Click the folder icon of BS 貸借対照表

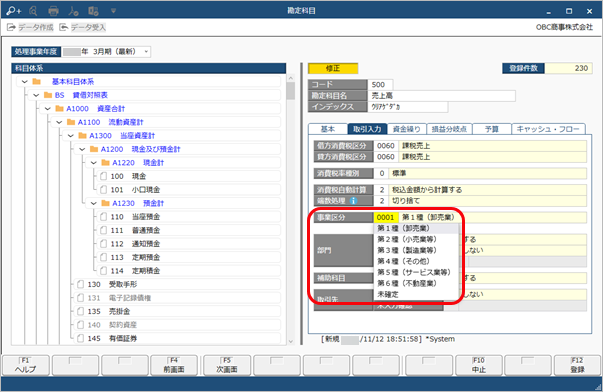pyautogui.click(x=48, y=95)
